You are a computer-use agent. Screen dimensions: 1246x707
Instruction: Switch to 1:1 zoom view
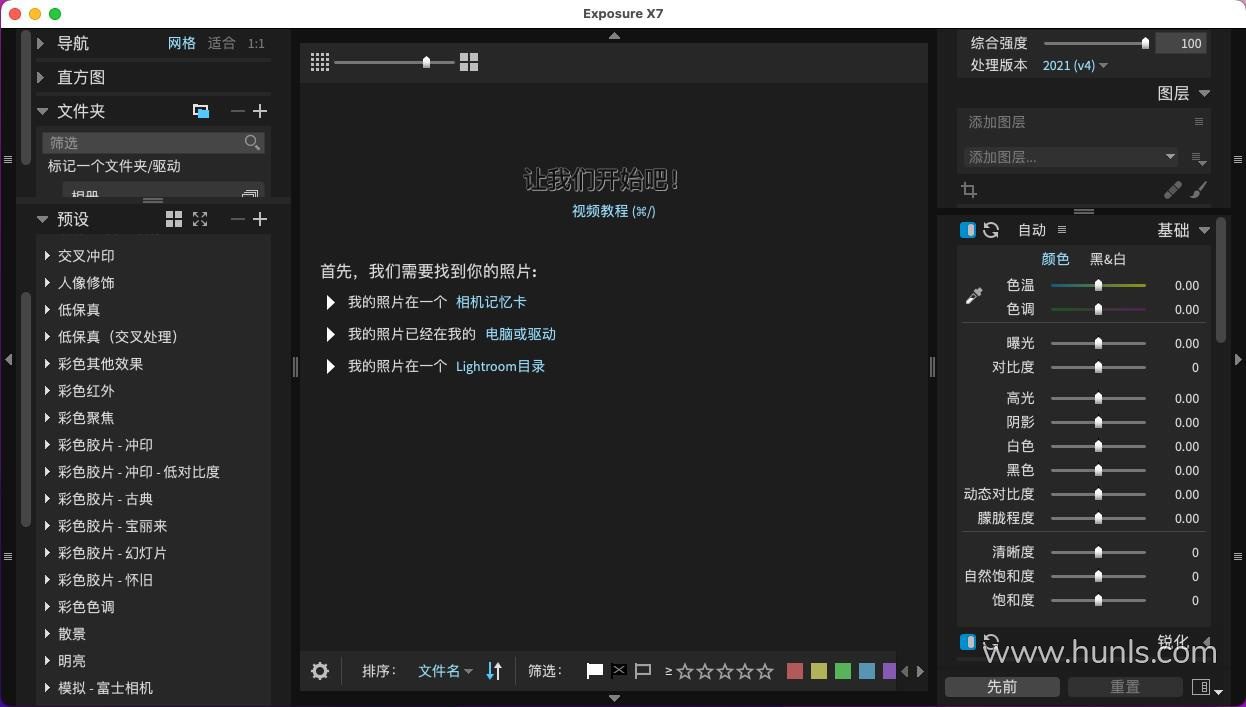pos(256,43)
